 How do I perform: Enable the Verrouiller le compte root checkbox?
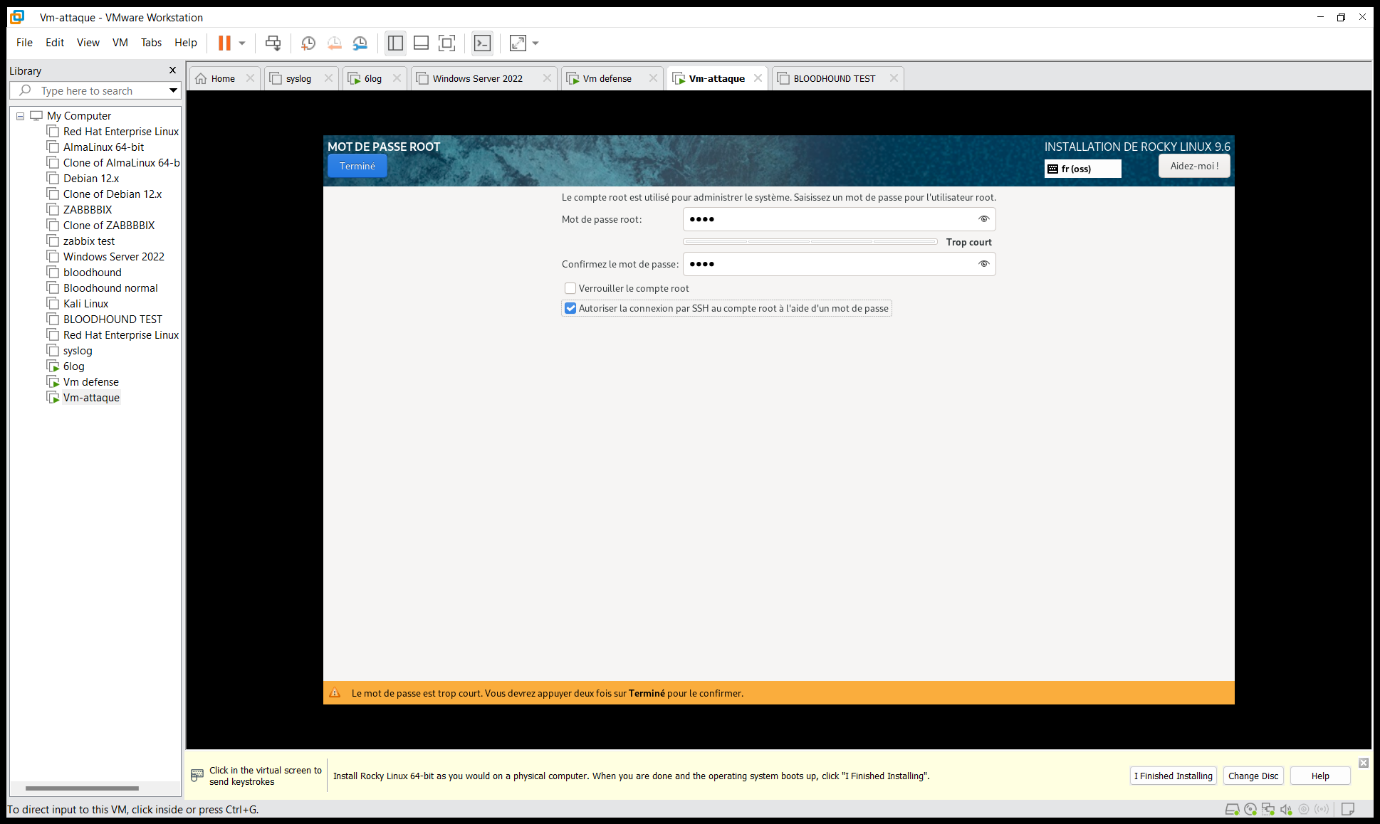pyautogui.click(x=570, y=288)
